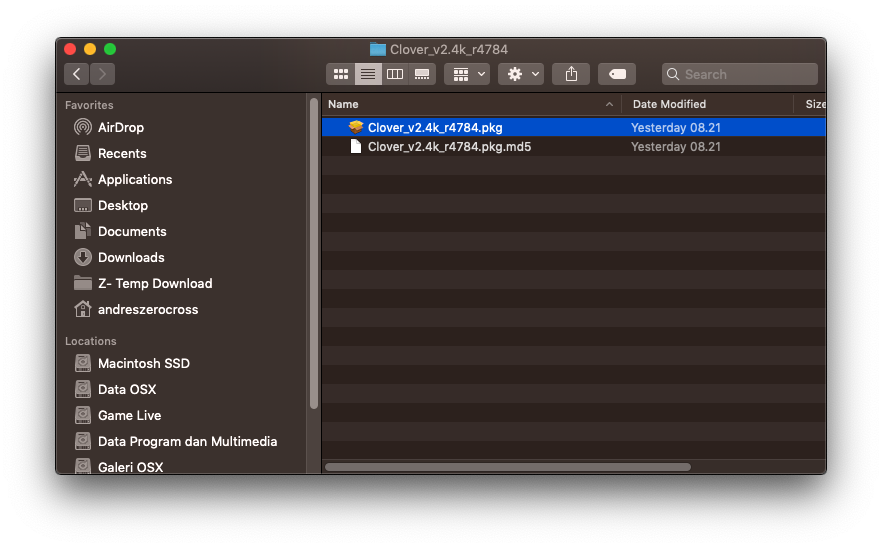
Task: Go back with the left arrow button
Action: pos(76,74)
